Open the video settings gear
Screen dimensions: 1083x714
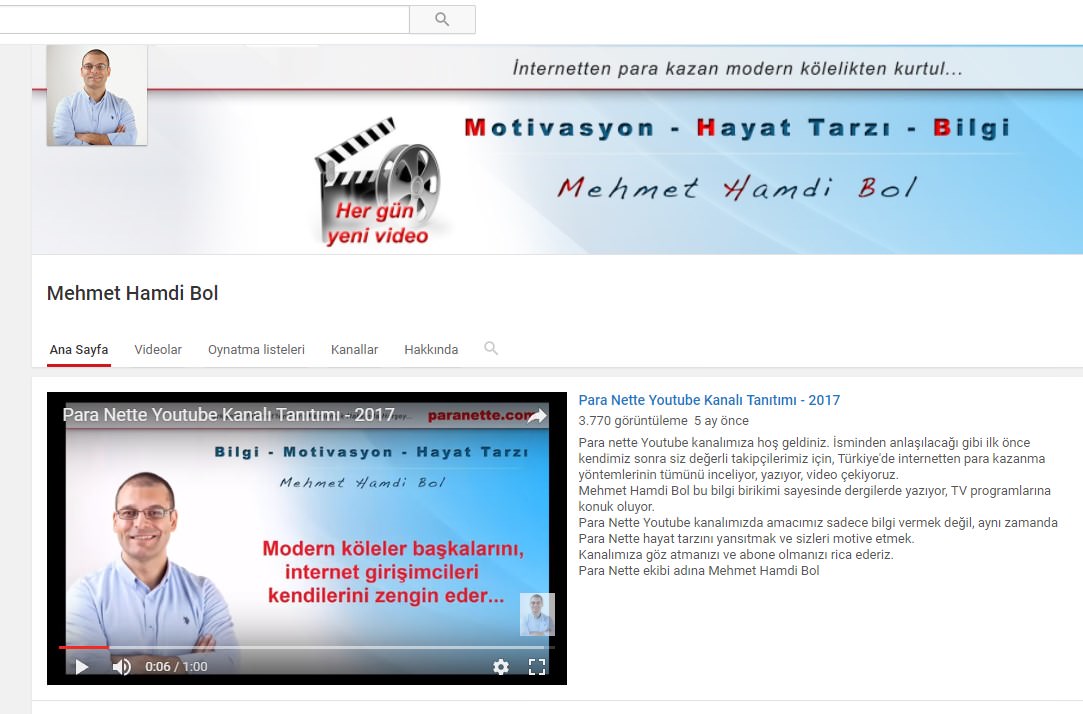pyautogui.click(x=501, y=667)
